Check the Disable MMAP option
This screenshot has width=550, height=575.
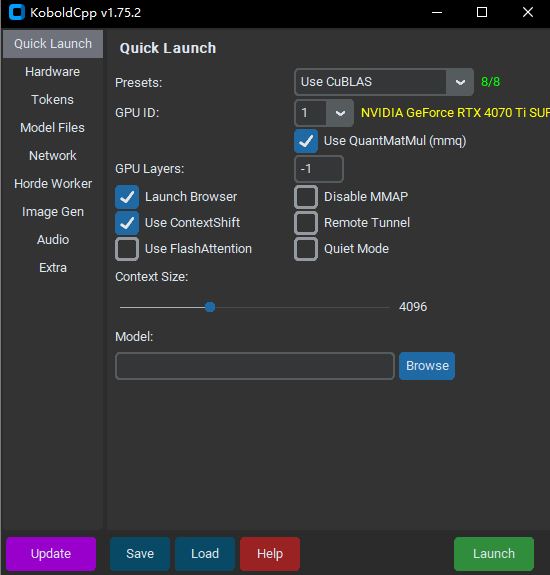pyautogui.click(x=306, y=197)
